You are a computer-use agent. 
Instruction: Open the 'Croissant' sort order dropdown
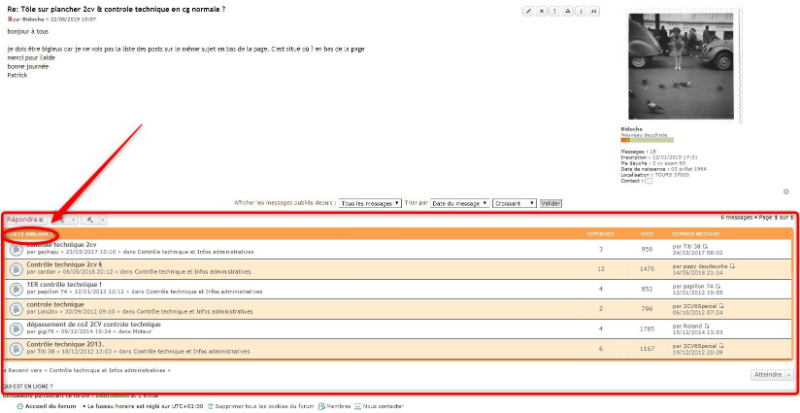click(514, 203)
